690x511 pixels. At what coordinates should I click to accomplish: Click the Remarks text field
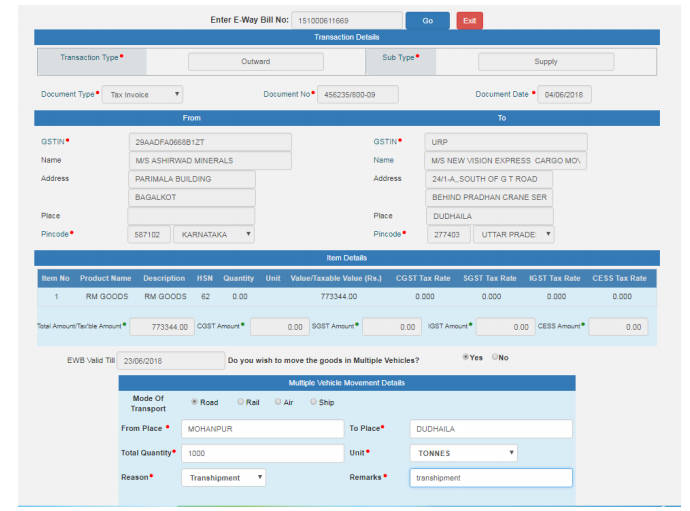tap(490, 478)
